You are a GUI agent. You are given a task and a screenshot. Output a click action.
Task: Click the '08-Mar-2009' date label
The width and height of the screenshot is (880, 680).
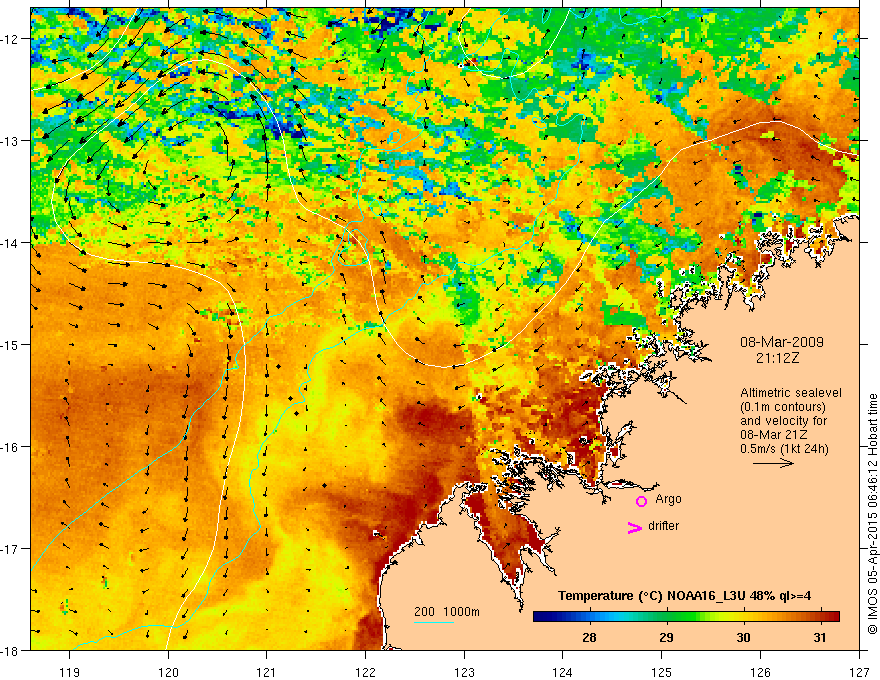click(x=782, y=342)
